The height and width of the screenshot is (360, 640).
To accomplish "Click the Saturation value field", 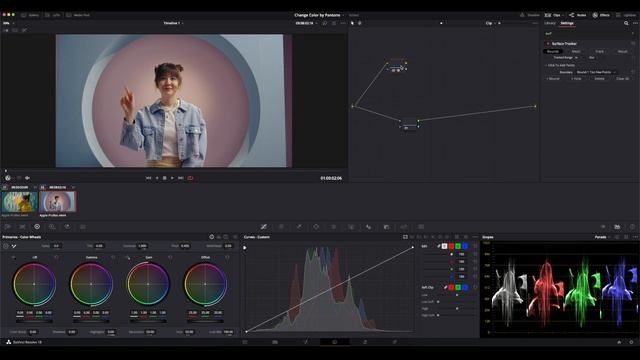I will (150, 332).
